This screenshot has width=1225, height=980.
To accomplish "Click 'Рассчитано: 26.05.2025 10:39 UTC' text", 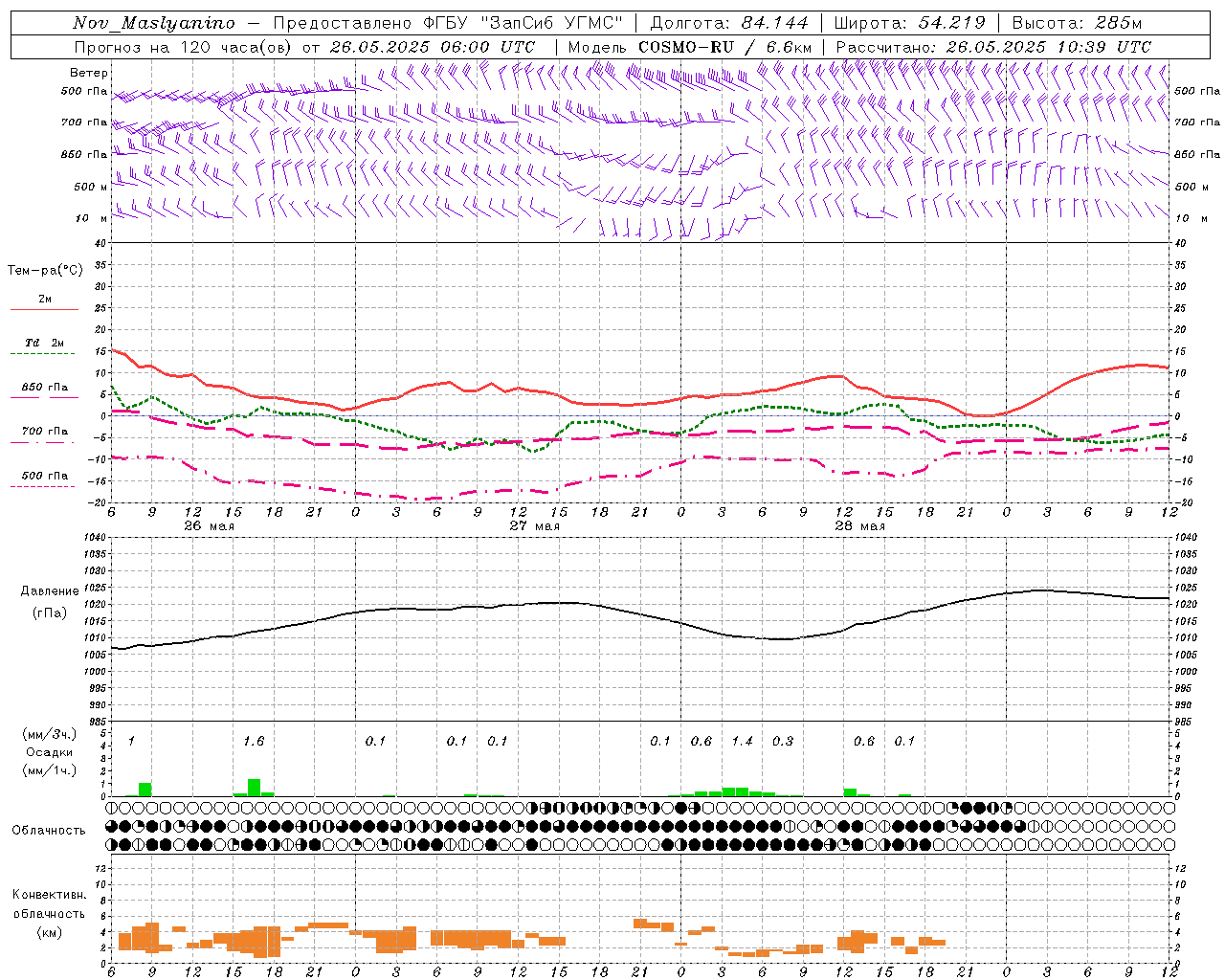I will 993,47.
